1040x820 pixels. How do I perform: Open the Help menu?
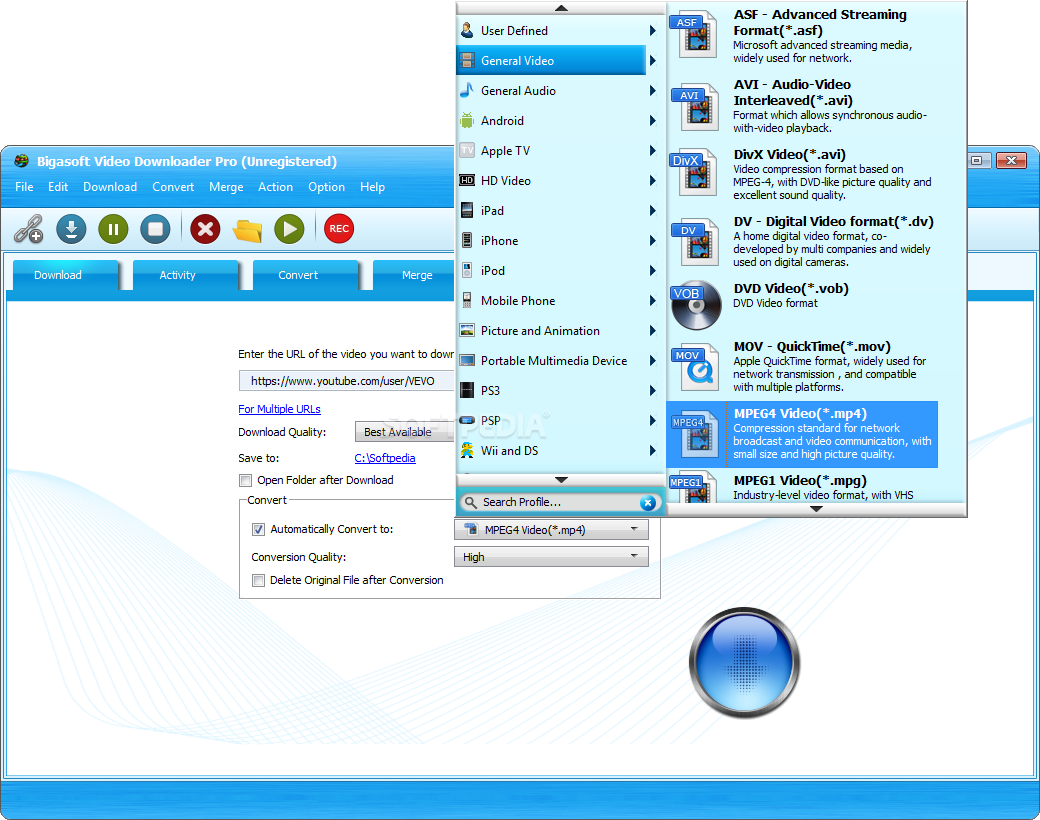[372, 187]
